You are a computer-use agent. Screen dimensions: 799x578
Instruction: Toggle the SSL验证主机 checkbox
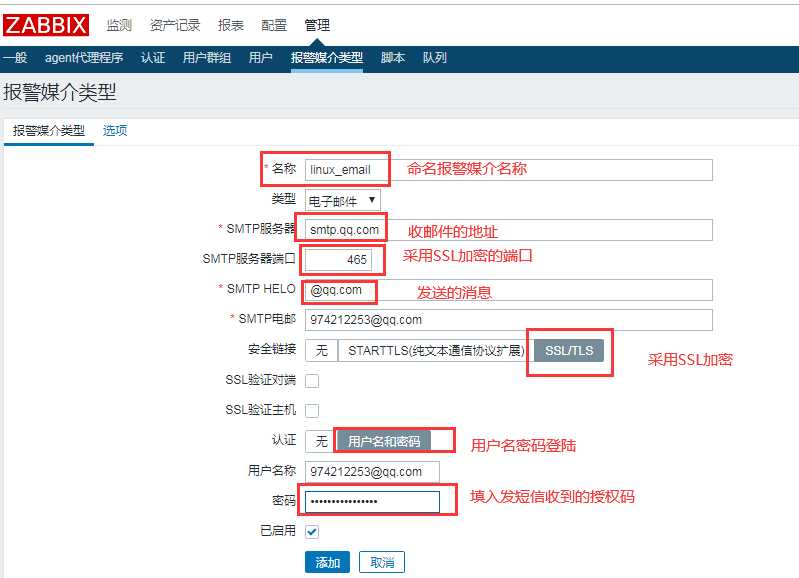click(x=312, y=411)
